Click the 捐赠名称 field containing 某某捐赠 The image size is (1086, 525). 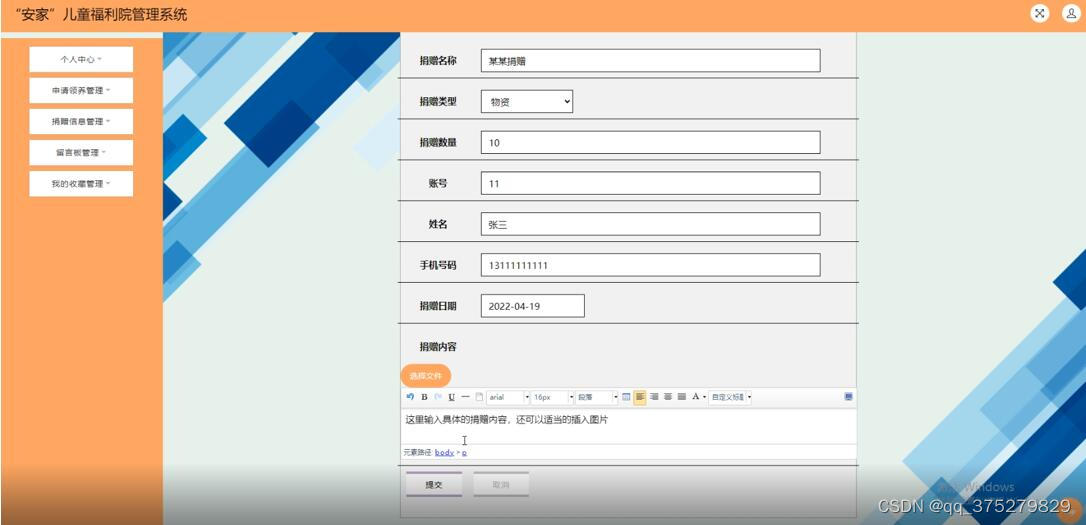(x=650, y=60)
